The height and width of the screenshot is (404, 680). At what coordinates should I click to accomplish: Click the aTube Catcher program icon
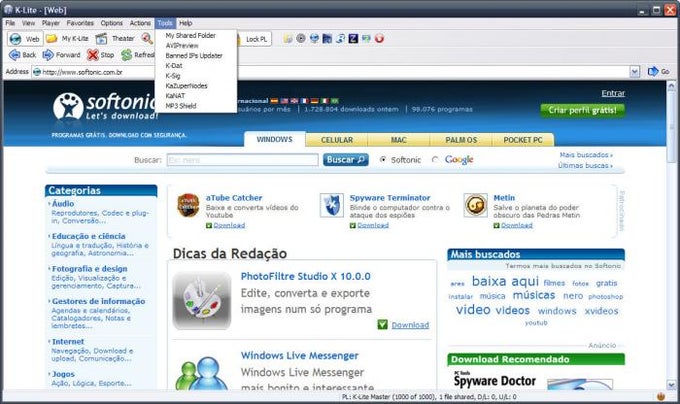[188, 205]
